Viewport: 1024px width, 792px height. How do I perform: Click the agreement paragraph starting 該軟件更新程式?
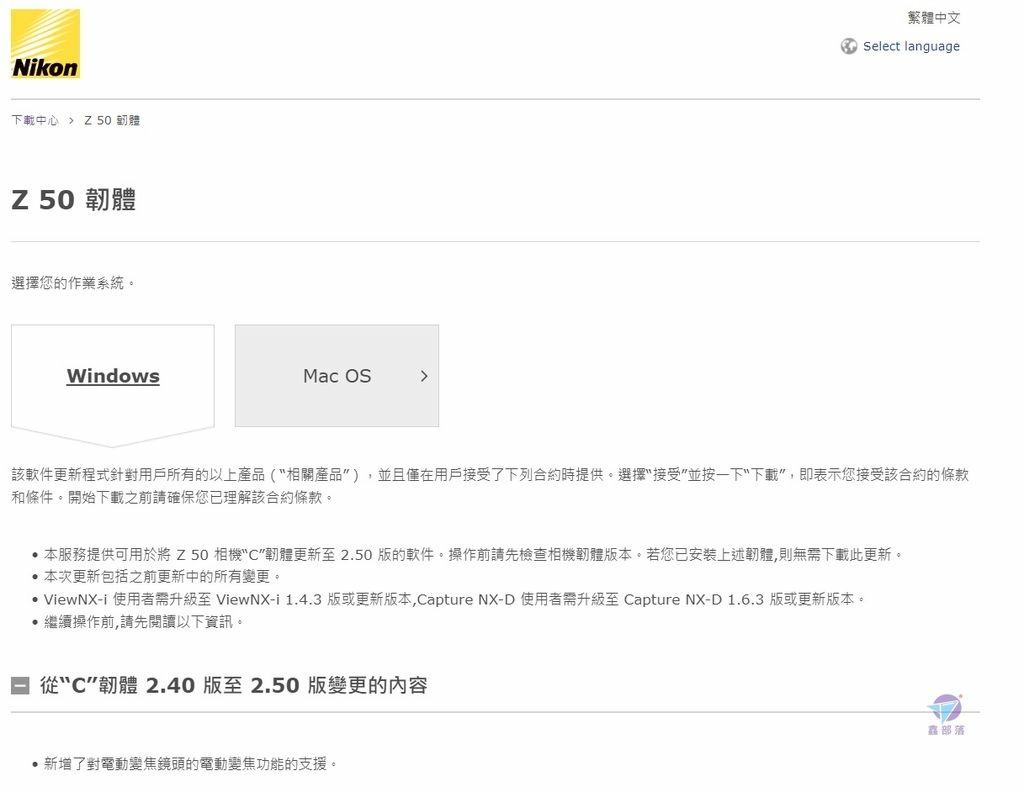tap(490, 486)
